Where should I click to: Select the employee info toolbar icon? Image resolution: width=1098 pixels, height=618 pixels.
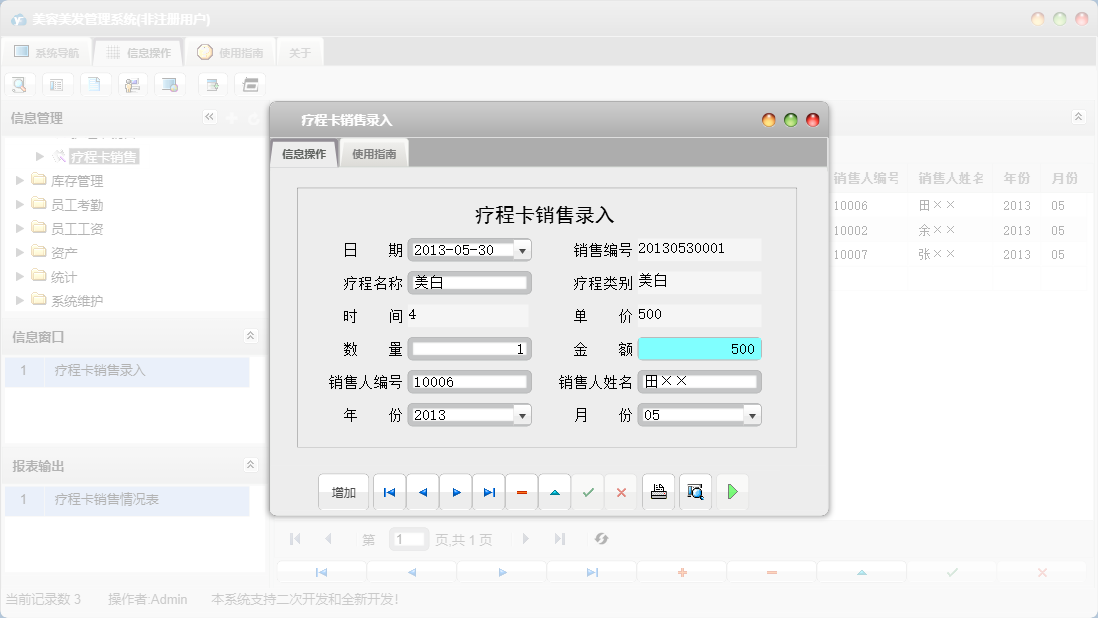(x=132, y=84)
